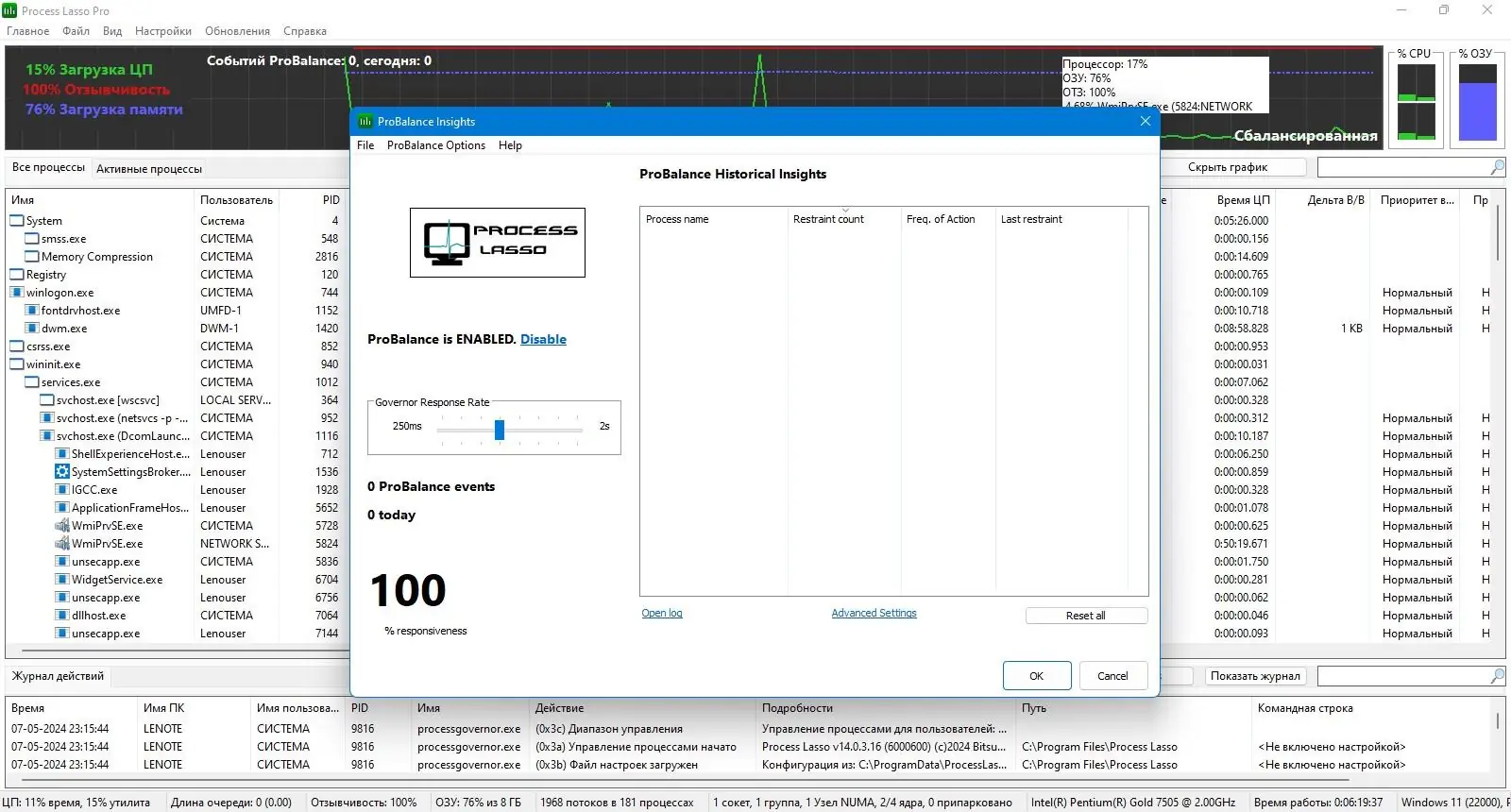Open the ProBalance log link
Viewport: 1511px width, 812px height.
(662, 614)
